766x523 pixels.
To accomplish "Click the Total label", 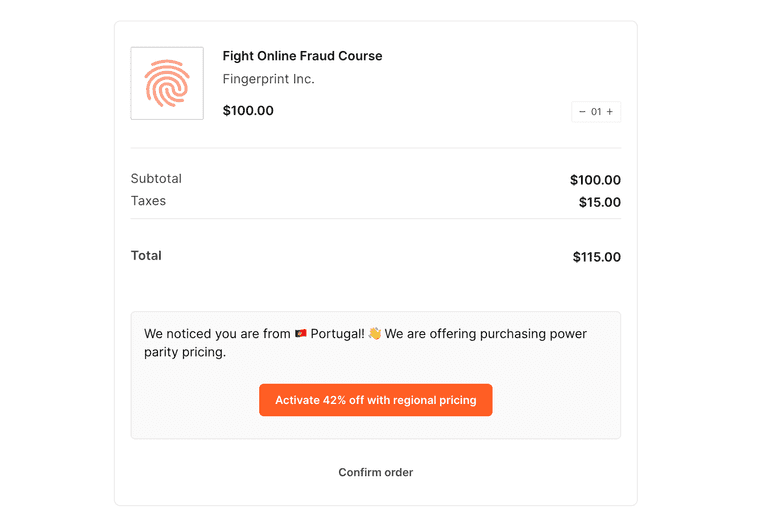I will tap(146, 256).
